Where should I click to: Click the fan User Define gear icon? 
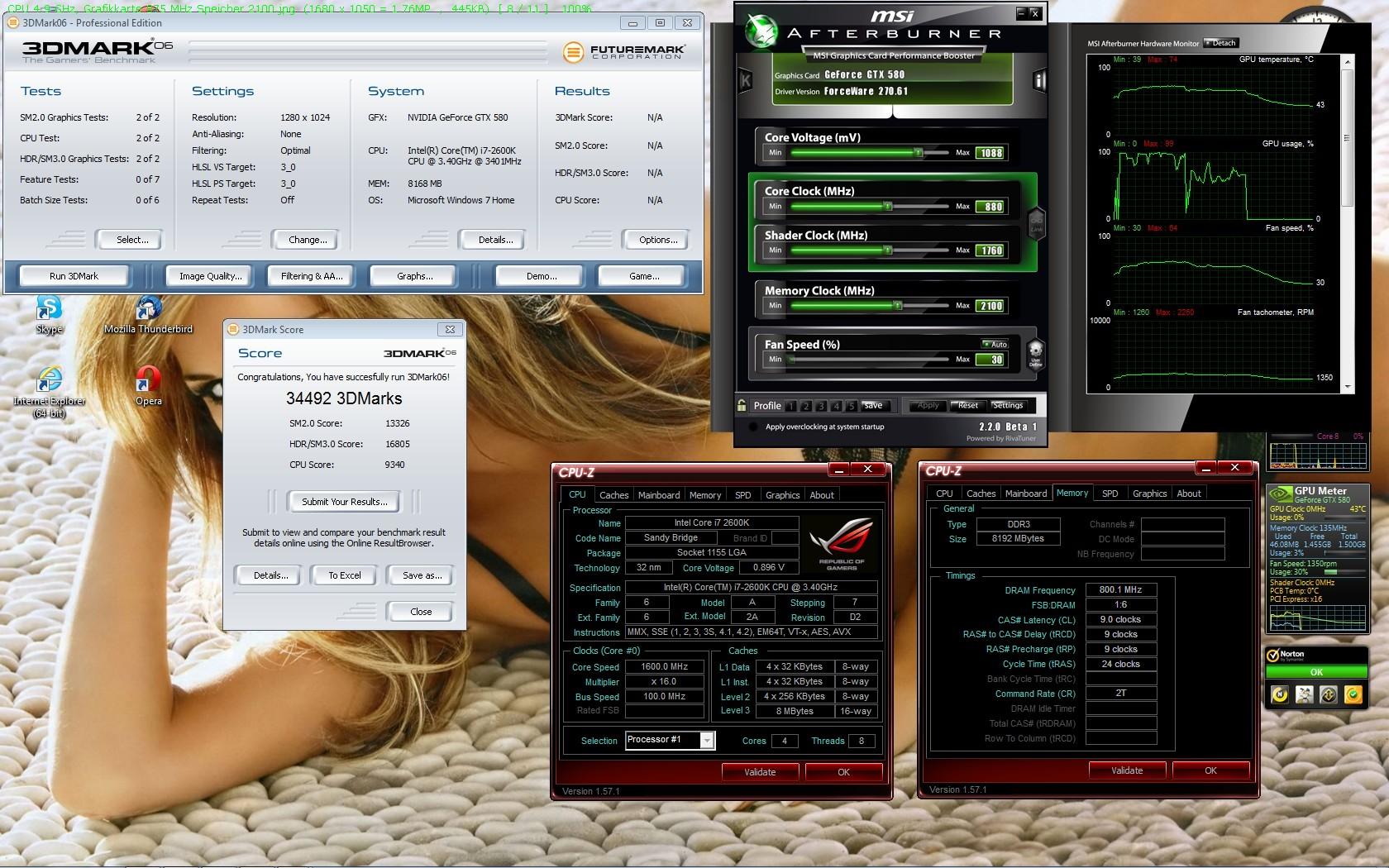1035,354
